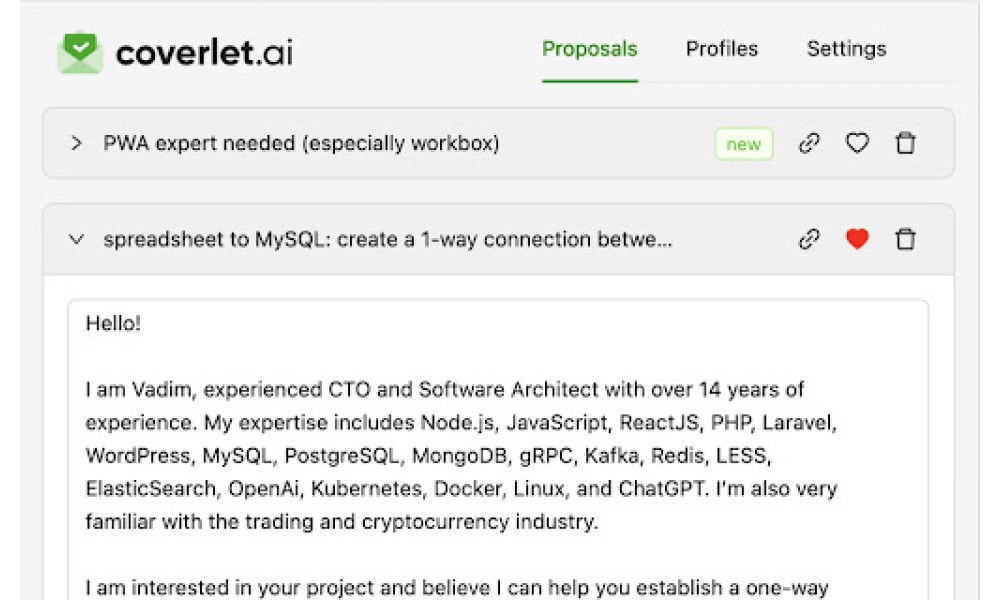1000x600 pixels.
Task: Expand the PWA expert needed proposal chevron
Action: [x=77, y=143]
